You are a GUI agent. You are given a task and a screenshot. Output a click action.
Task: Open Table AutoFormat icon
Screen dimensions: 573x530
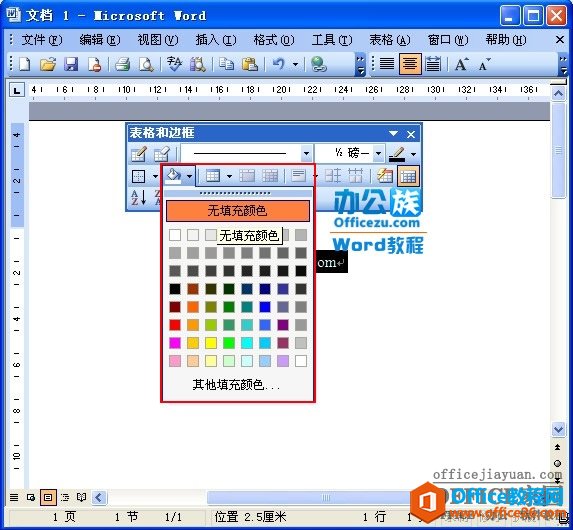384,176
